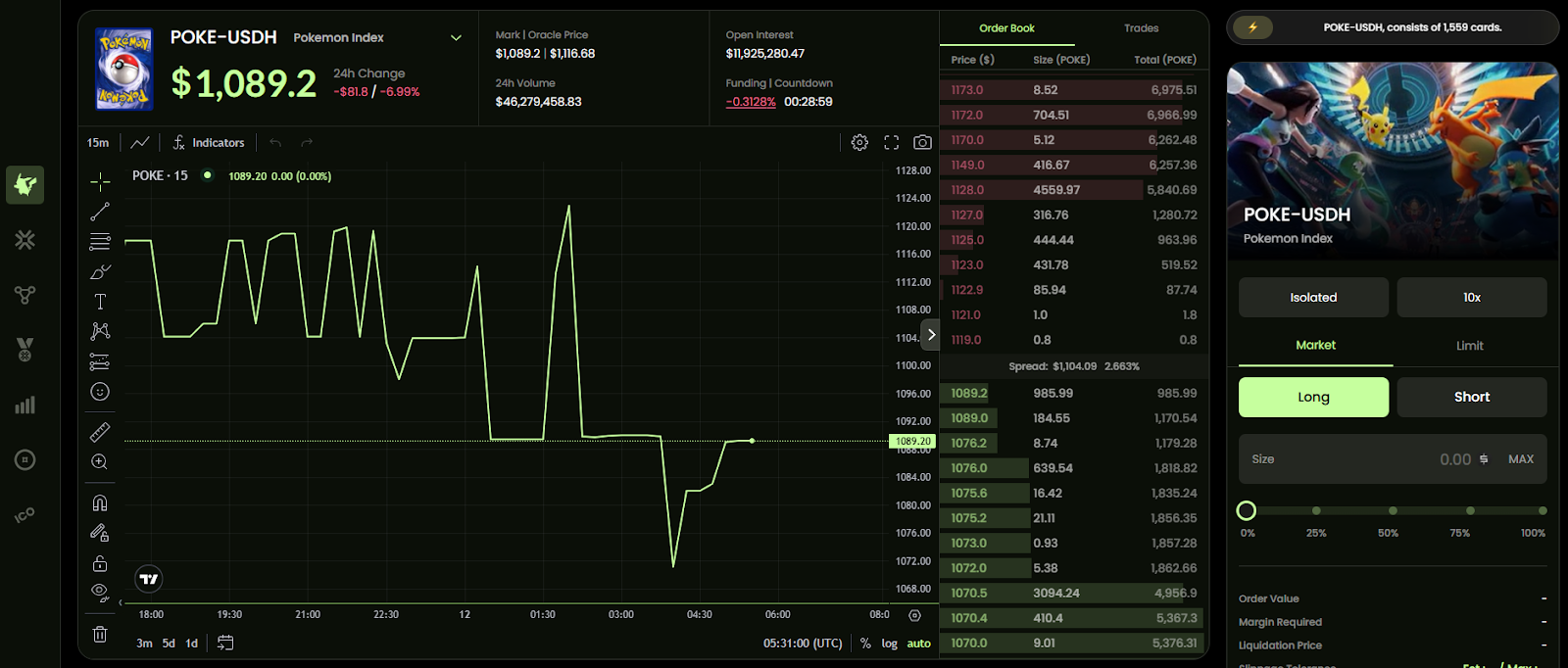Select the brush drawing tool

point(100,271)
